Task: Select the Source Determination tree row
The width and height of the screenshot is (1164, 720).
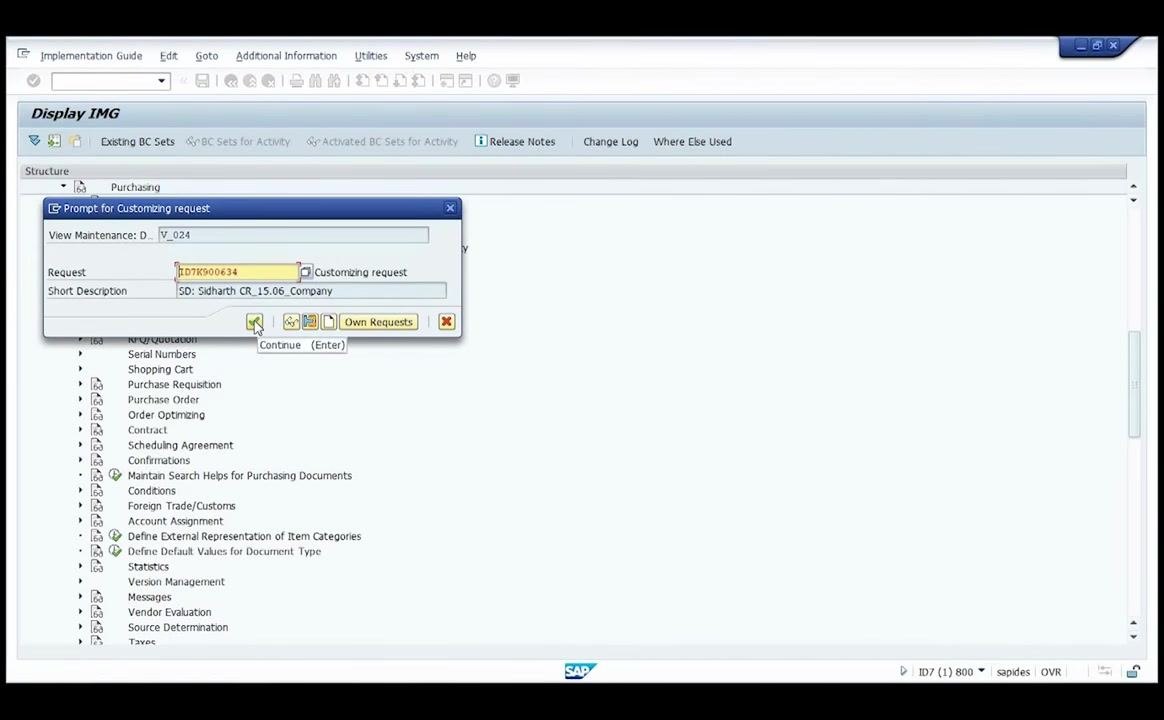Action: 177,627
